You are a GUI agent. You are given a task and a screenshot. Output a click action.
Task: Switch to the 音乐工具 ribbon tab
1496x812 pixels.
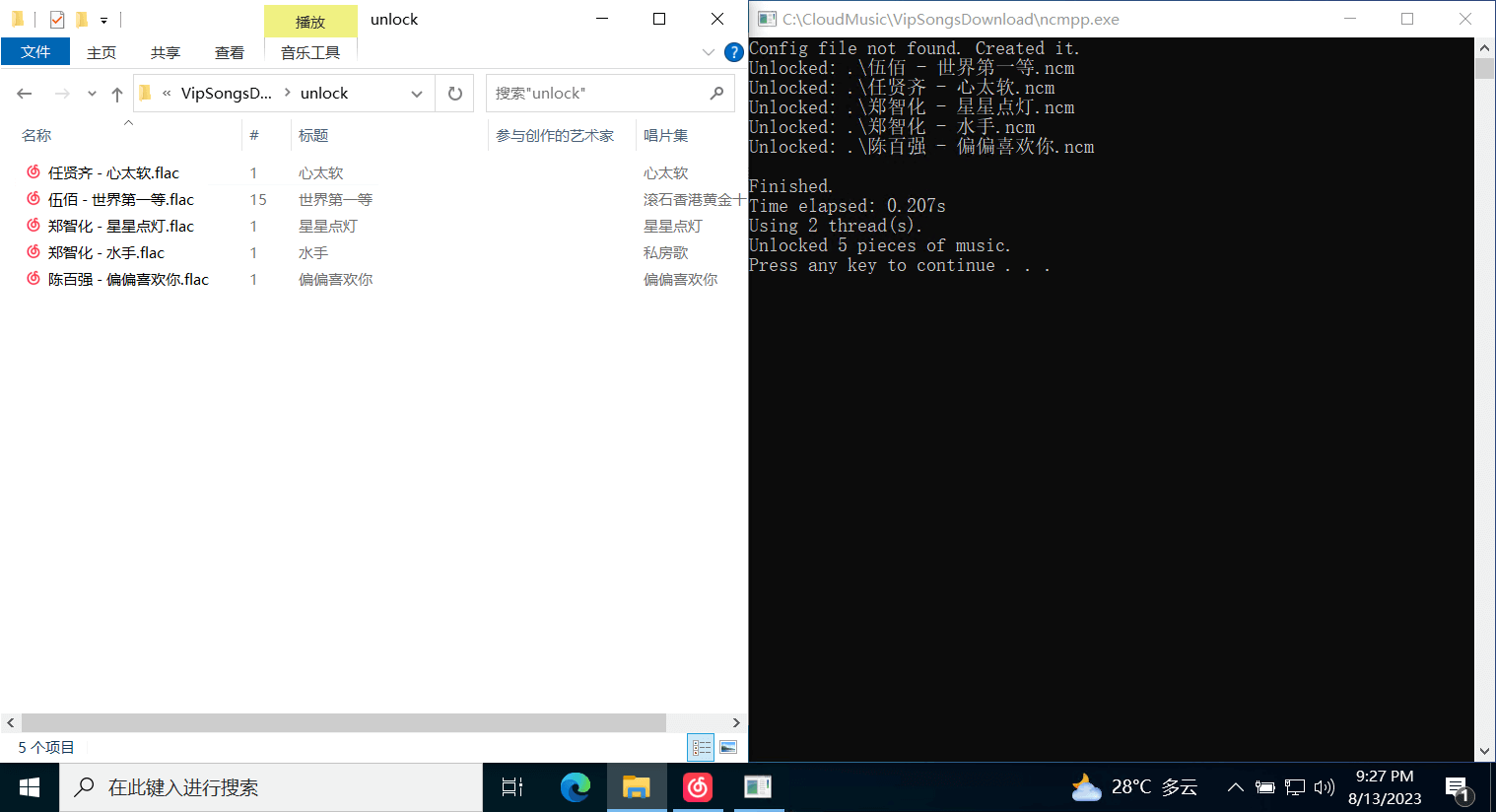(x=310, y=52)
